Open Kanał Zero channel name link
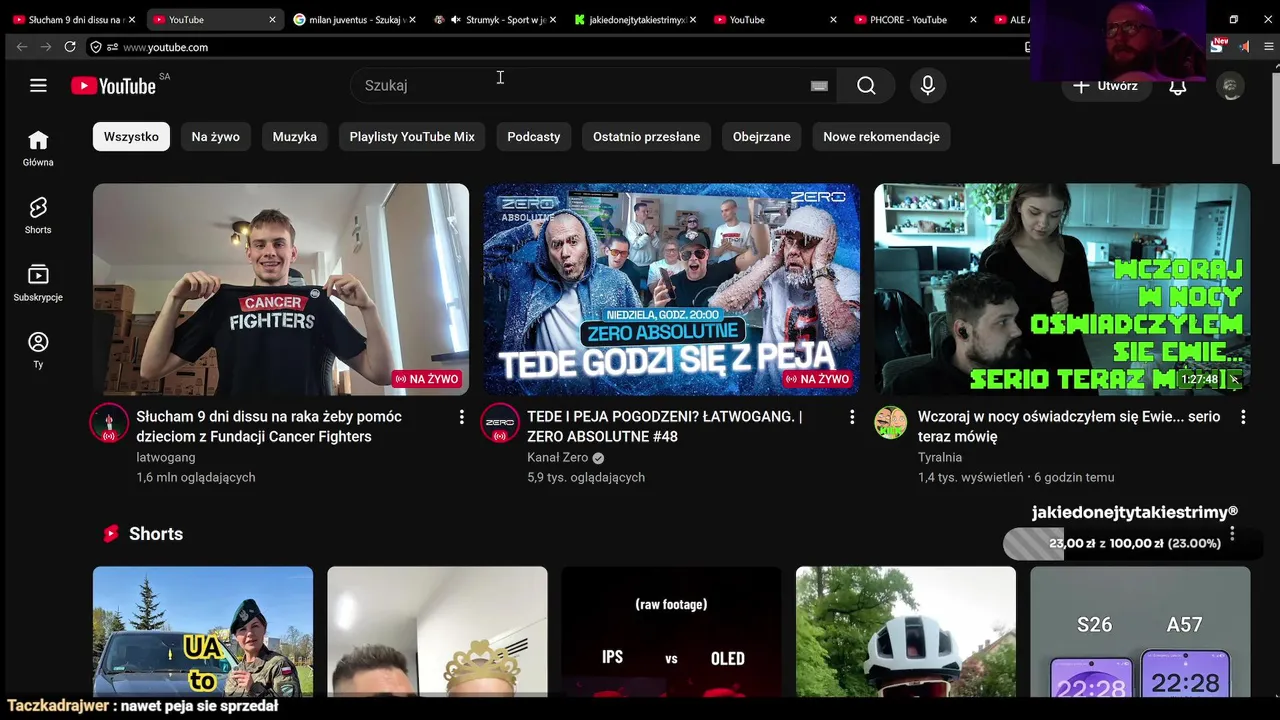 coord(558,457)
